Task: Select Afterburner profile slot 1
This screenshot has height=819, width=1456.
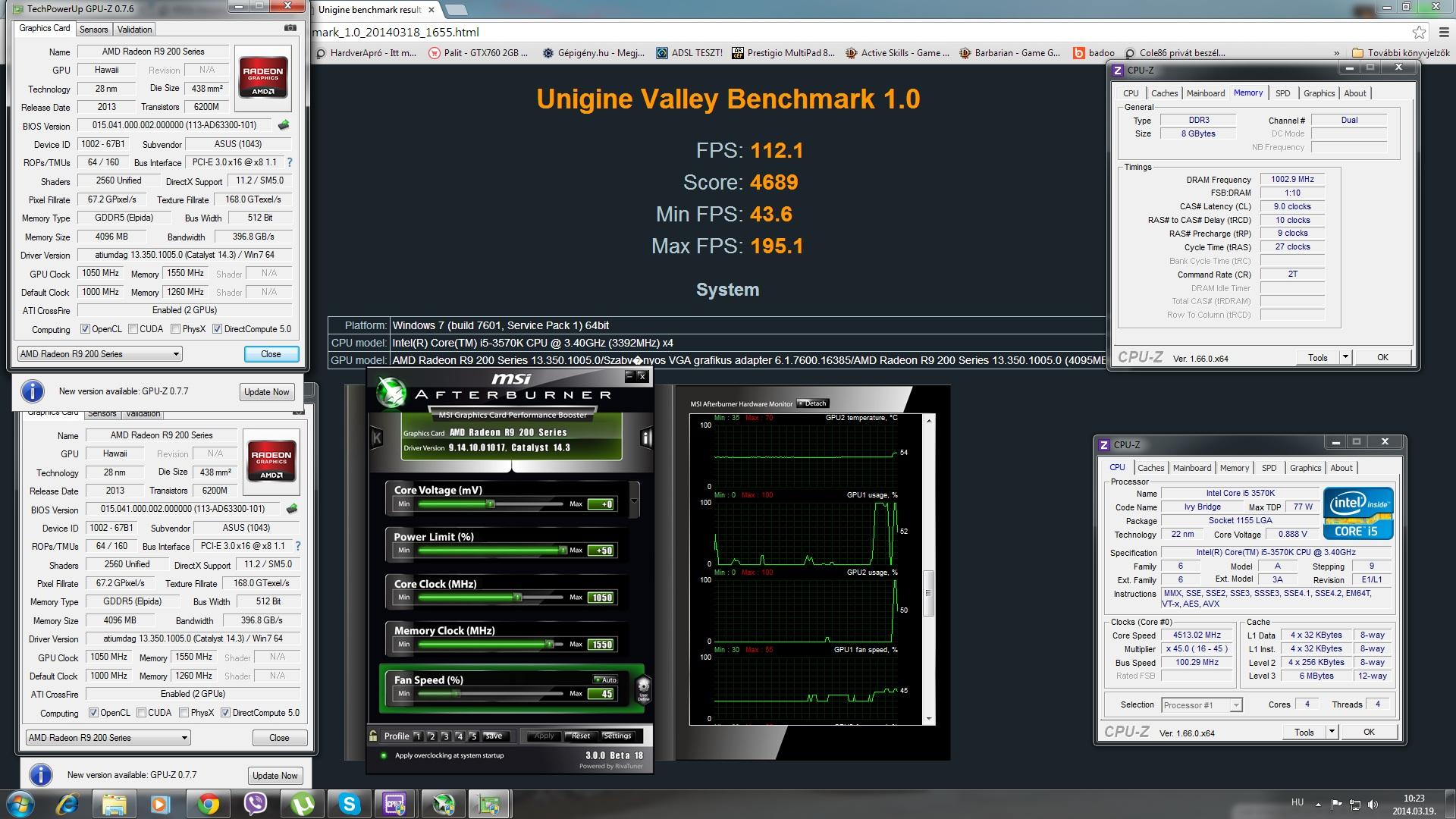Action: (x=418, y=736)
